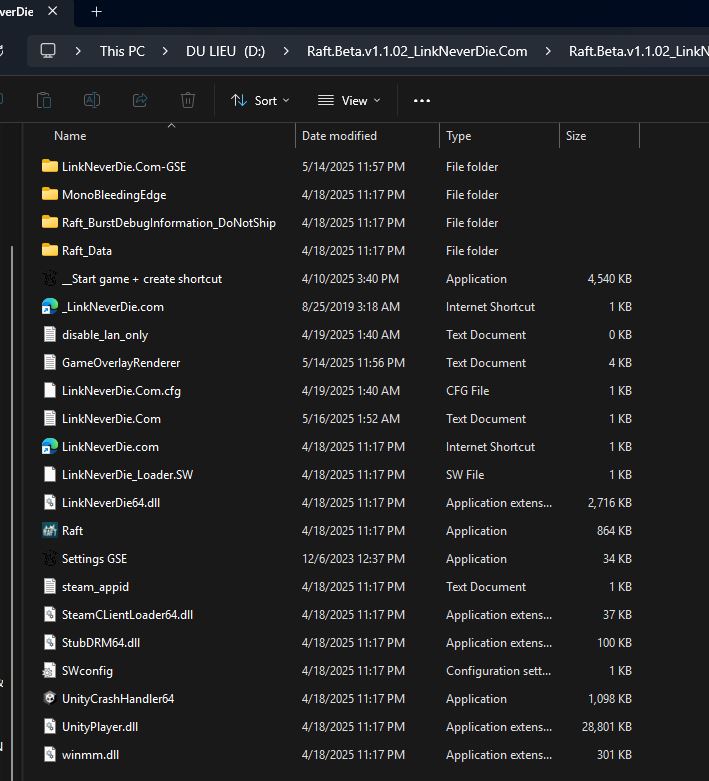The image size is (709, 781).
Task: Click the Share icon in the toolbar
Action: [140, 100]
